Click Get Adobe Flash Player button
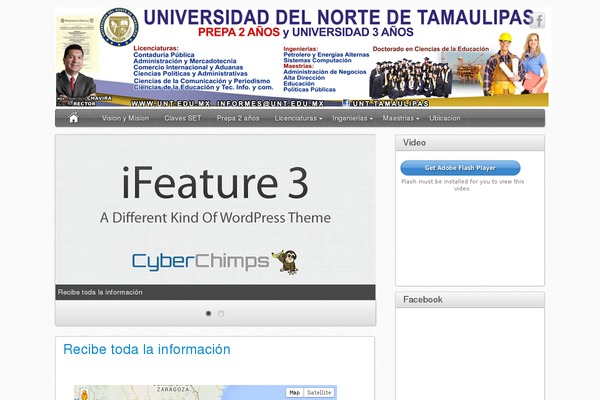600x400 pixels. (x=460, y=168)
